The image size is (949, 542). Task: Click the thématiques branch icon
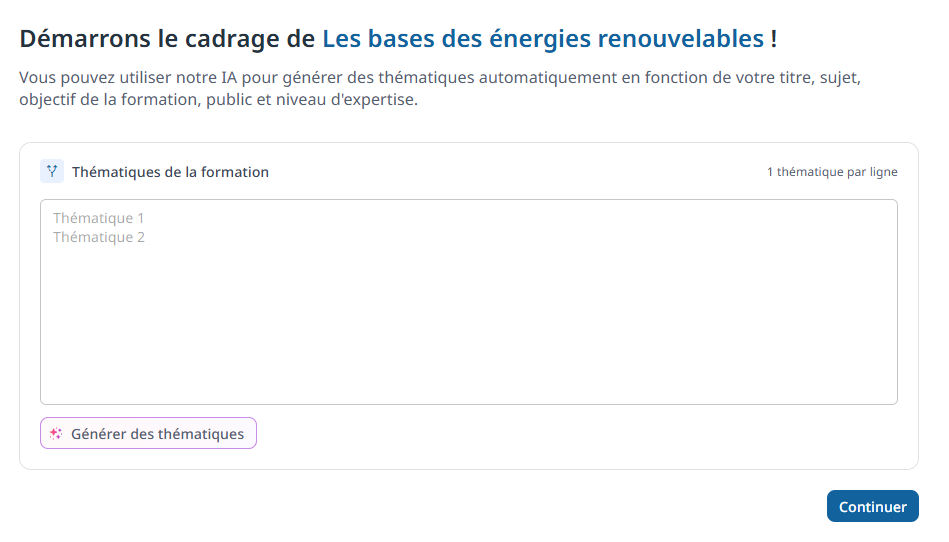[x=52, y=171]
